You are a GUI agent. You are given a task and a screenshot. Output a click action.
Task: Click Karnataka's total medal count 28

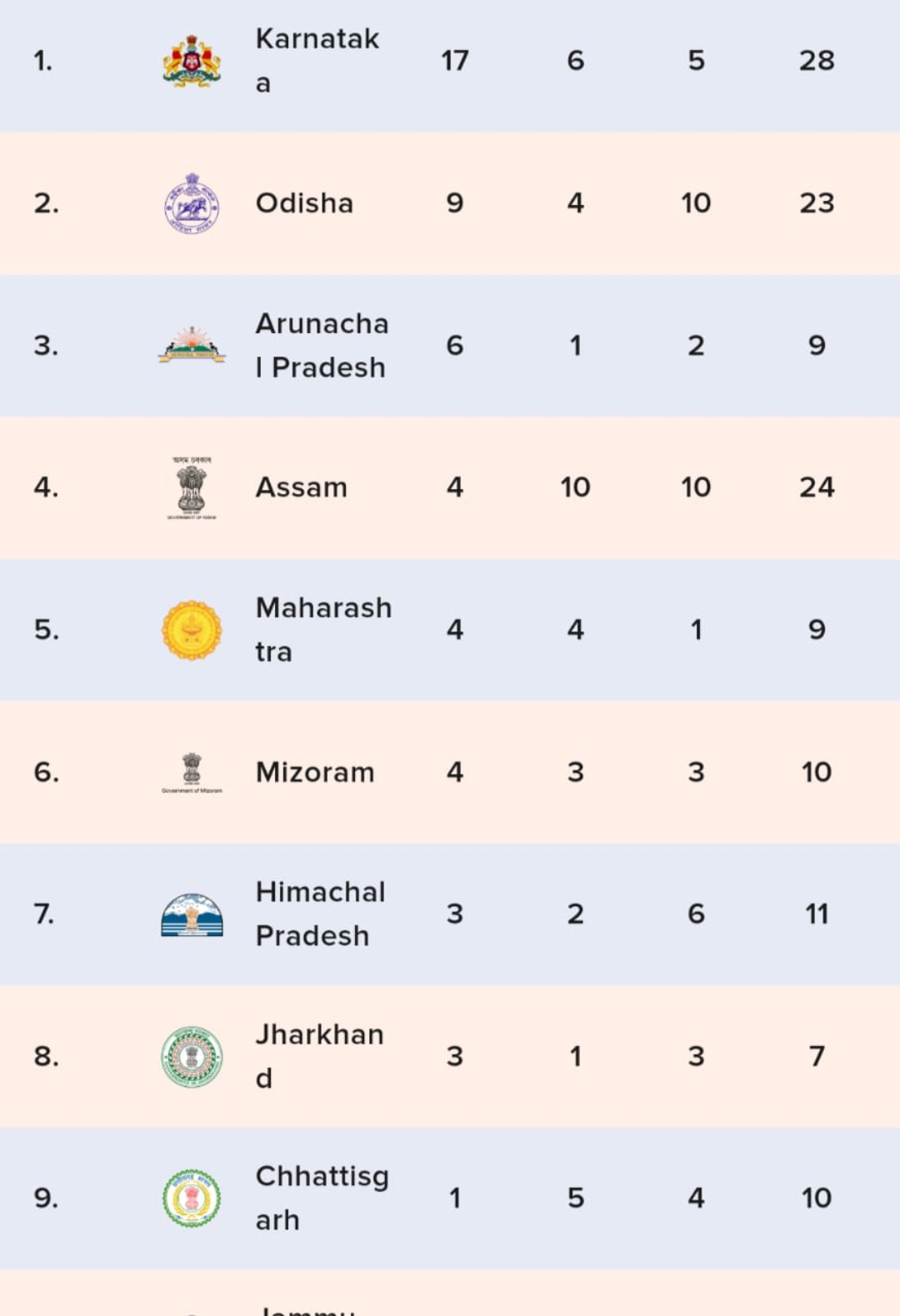817,61
